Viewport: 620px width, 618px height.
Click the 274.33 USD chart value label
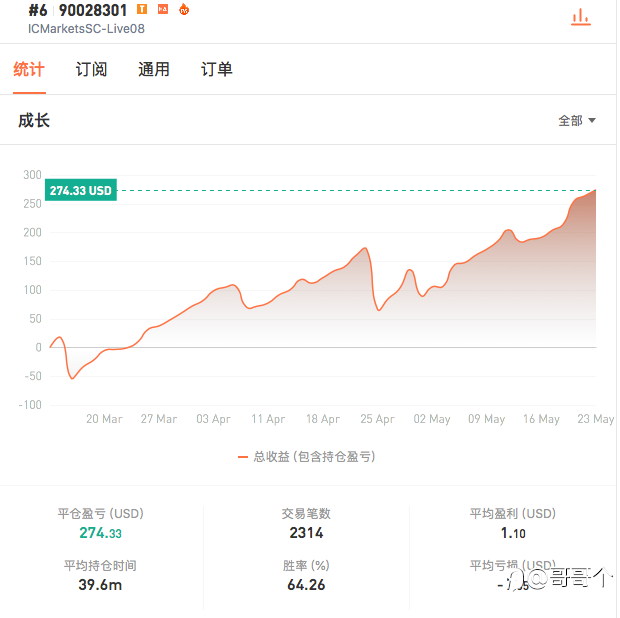coord(81,190)
